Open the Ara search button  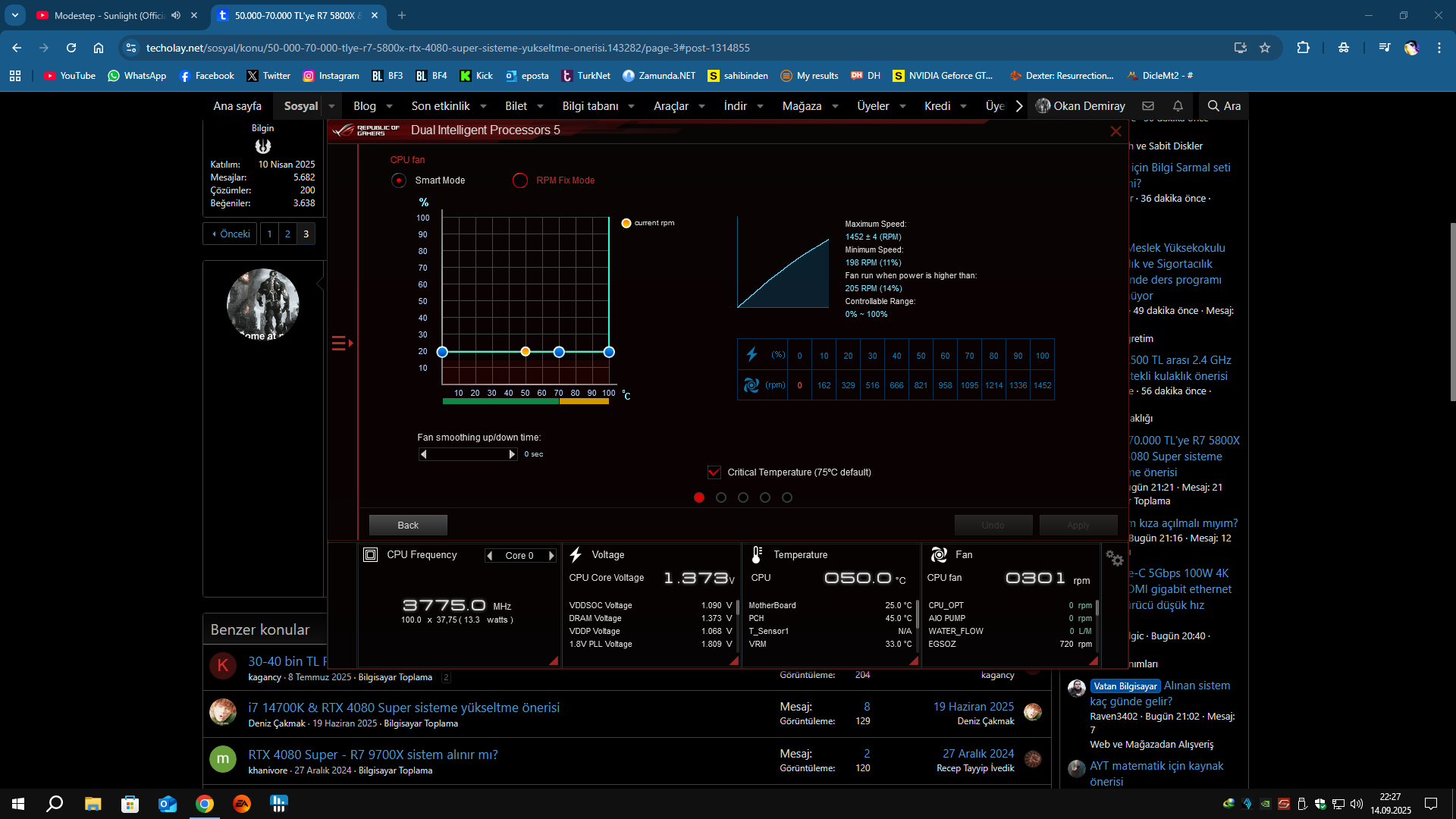[x=1224, y=106]
